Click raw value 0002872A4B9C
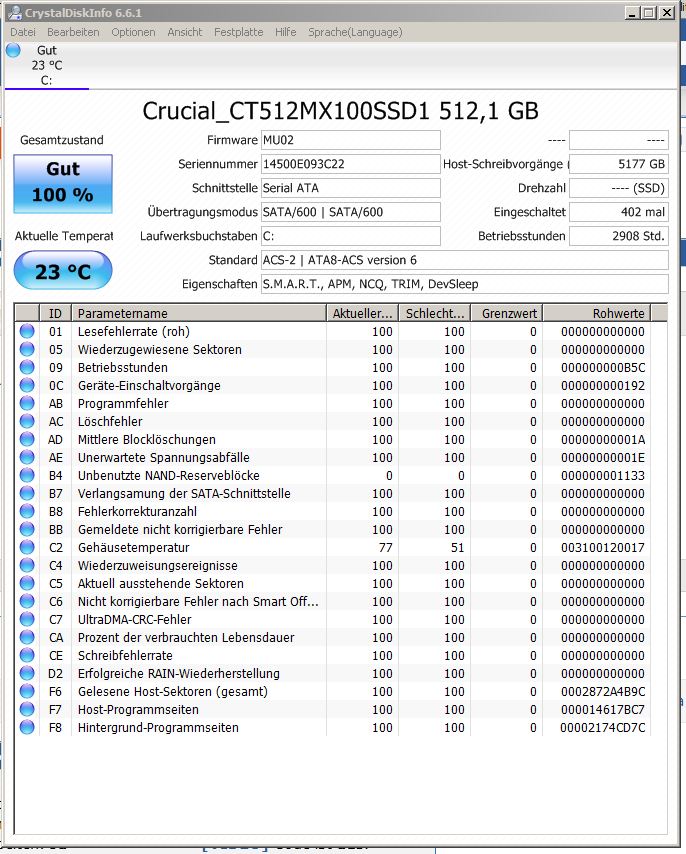686x854 pixels. 603,691
